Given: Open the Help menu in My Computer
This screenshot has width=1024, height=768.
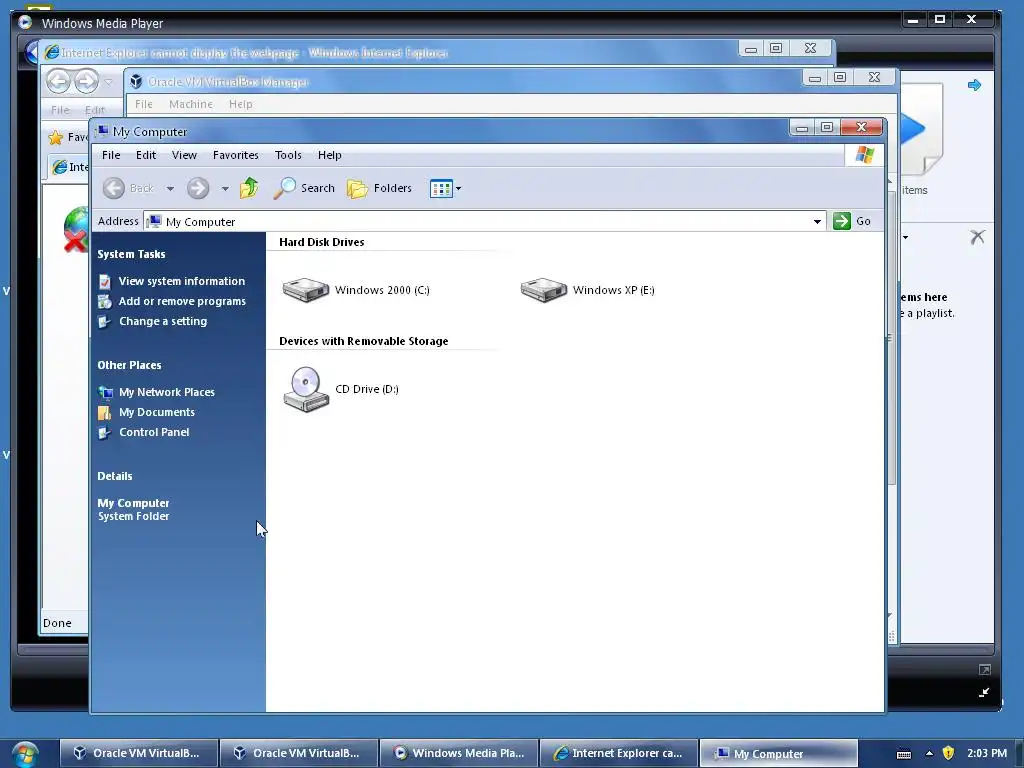Looking at the screenshot, I should pos(330,155).
